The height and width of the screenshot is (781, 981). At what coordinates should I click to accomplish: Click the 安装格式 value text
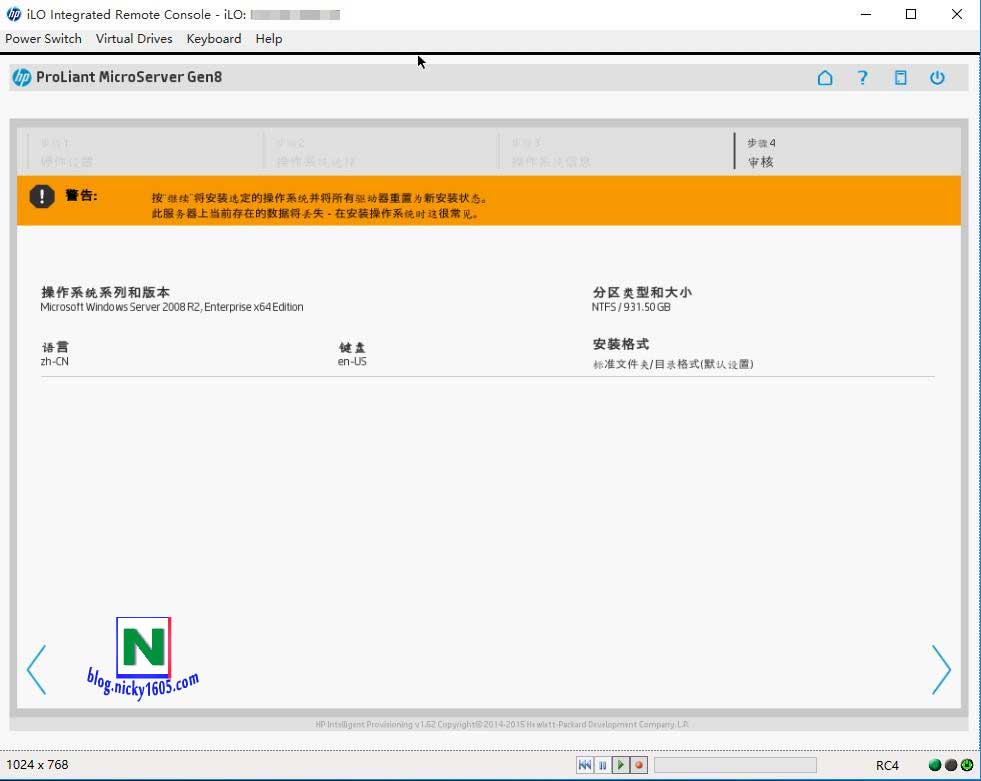(x=673, y=364)
